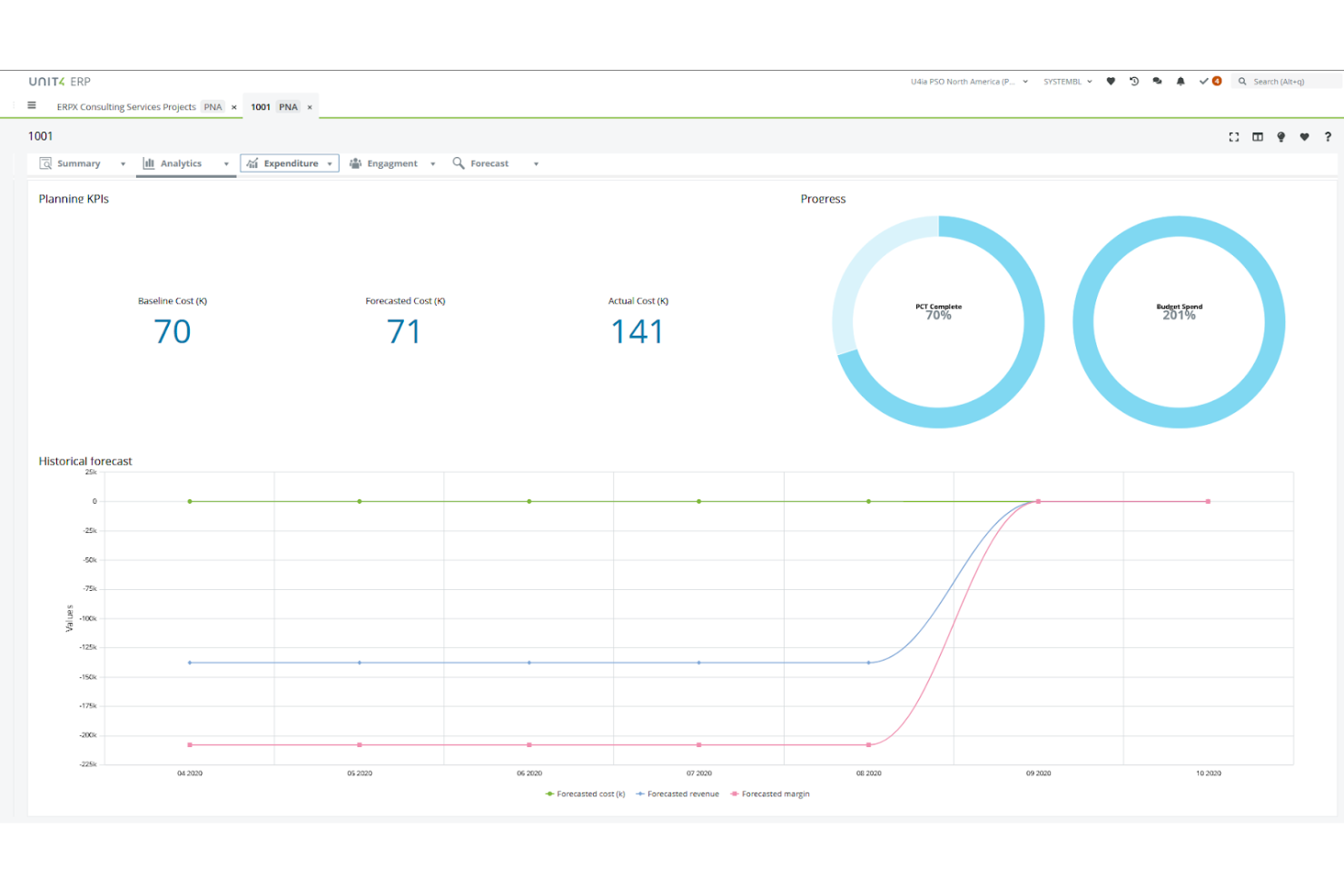Click the lightbulb ideas icon

coord(1281,136)
